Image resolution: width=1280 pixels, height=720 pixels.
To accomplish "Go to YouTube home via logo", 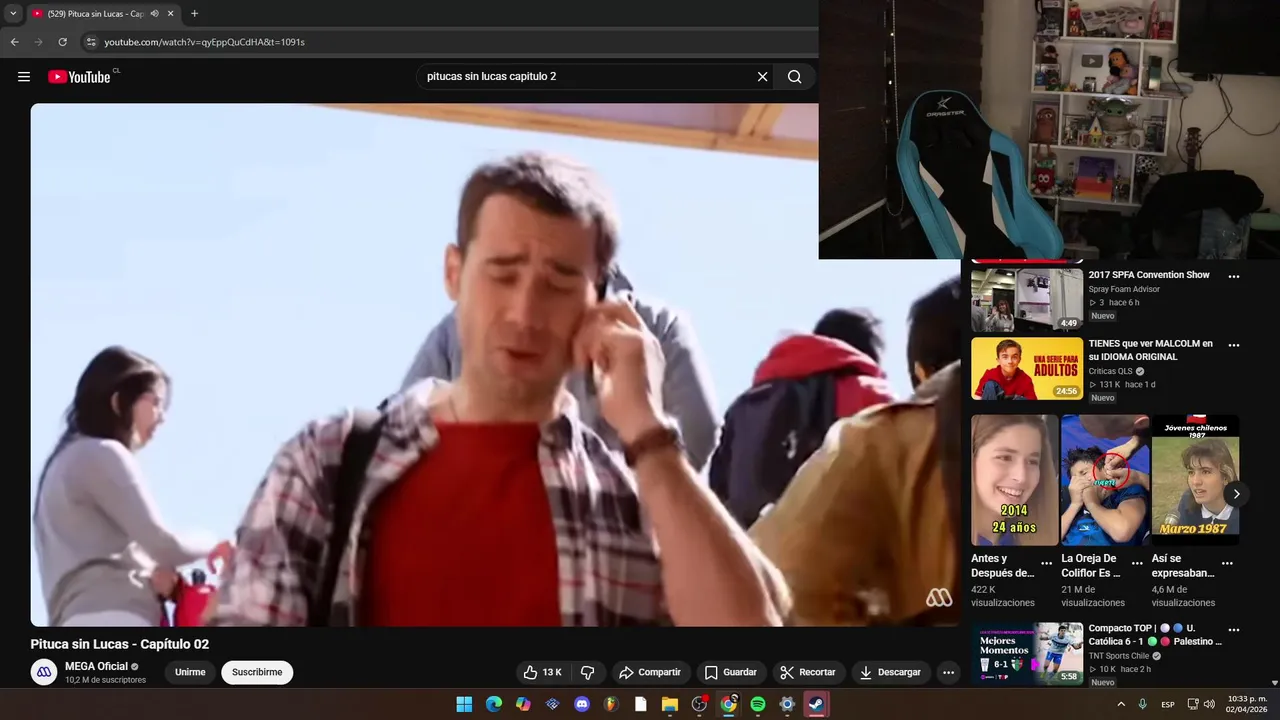I will (x=79, y=77).
